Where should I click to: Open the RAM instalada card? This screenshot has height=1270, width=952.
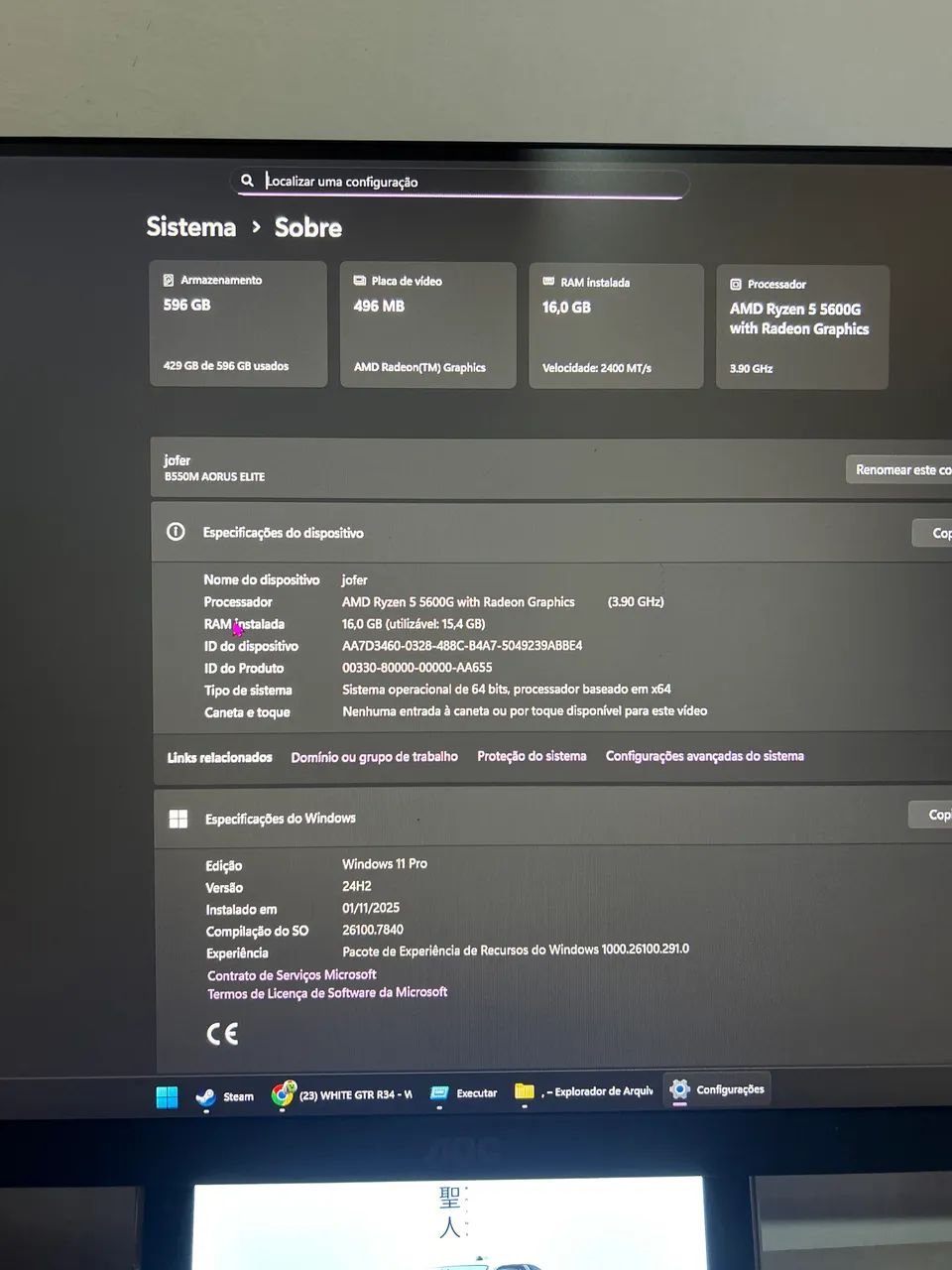pyautogui.click(x=616, y=325)
